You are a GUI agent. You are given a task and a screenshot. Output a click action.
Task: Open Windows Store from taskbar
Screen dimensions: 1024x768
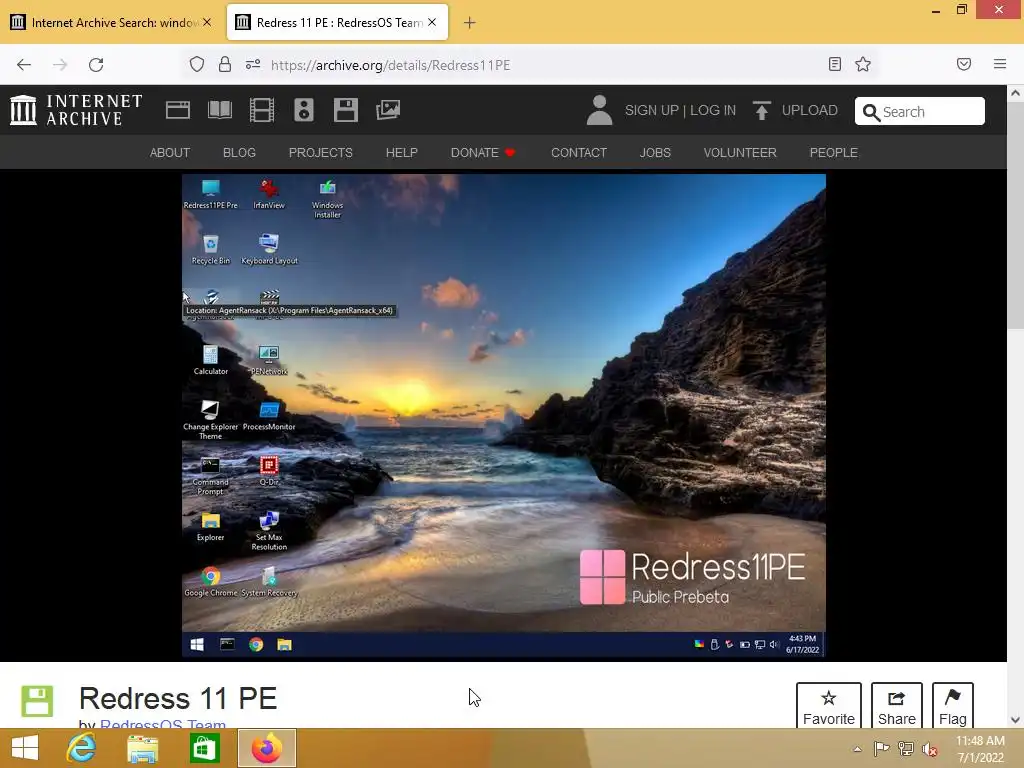coord(204,748)
